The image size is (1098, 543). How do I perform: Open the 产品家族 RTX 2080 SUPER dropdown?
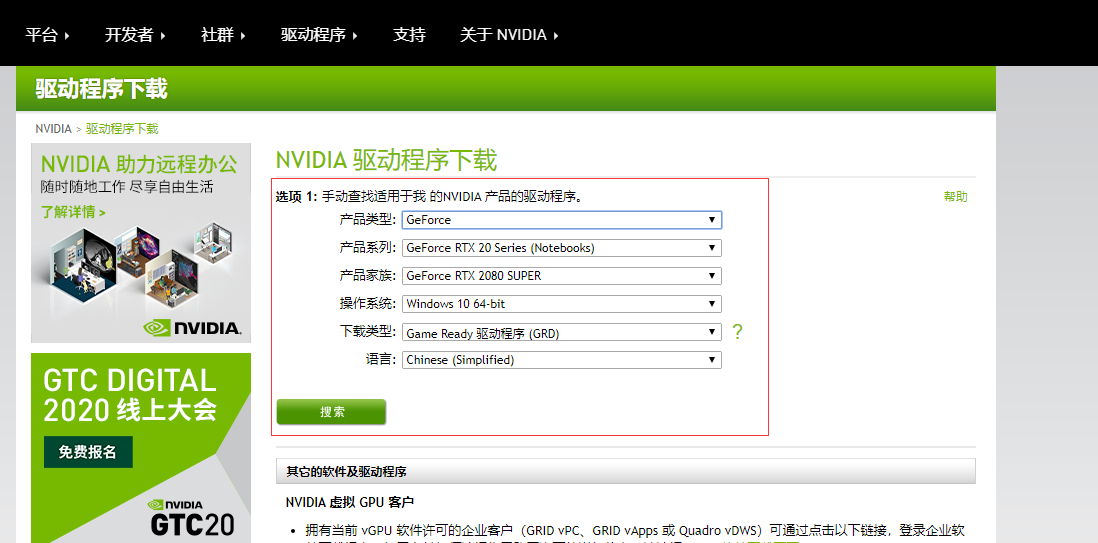[x=561, y=276]
